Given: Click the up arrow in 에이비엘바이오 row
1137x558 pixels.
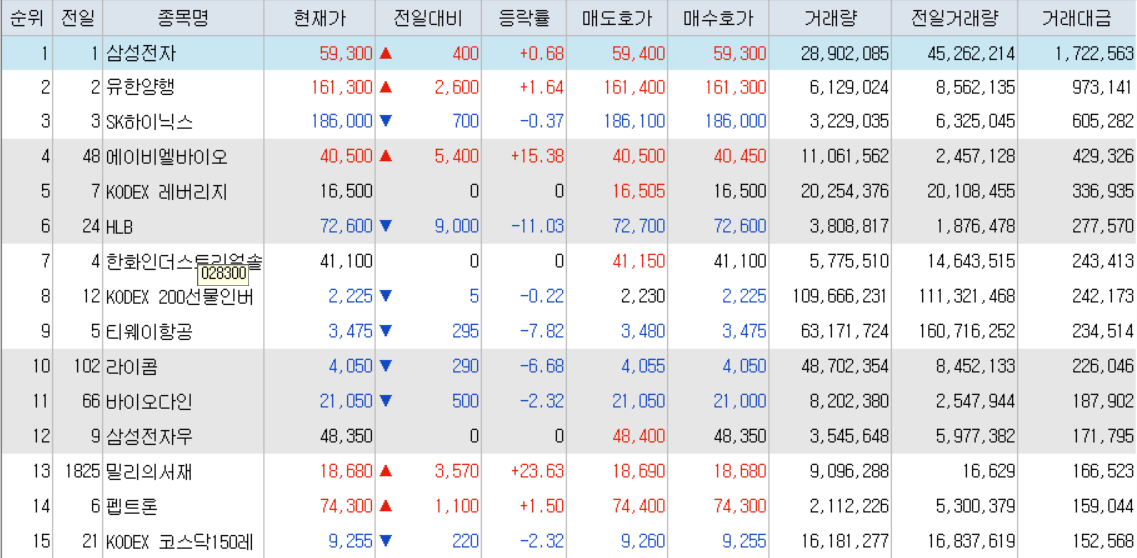Looking at the screenshot, I should tap(386, 157).
